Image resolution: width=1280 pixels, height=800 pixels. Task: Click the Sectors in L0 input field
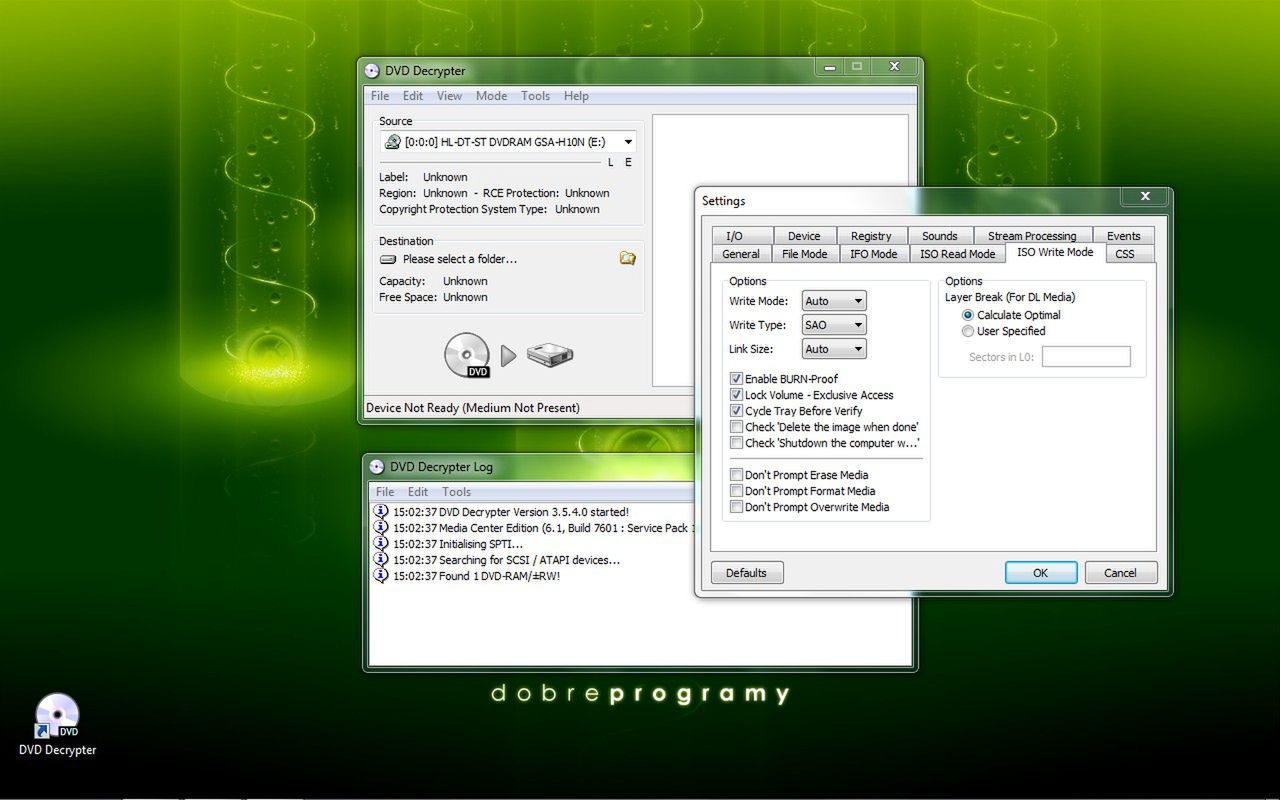(x=1086, y=357)
